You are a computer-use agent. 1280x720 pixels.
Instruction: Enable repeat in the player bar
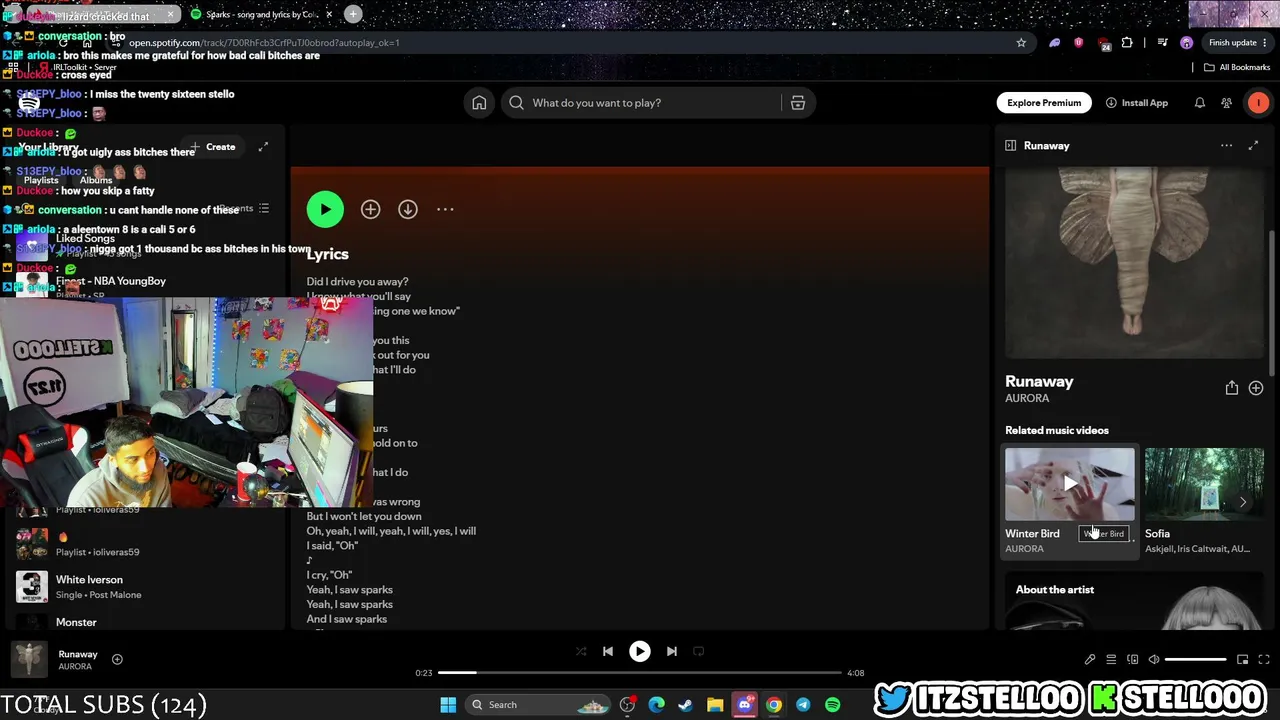[699, 652]
